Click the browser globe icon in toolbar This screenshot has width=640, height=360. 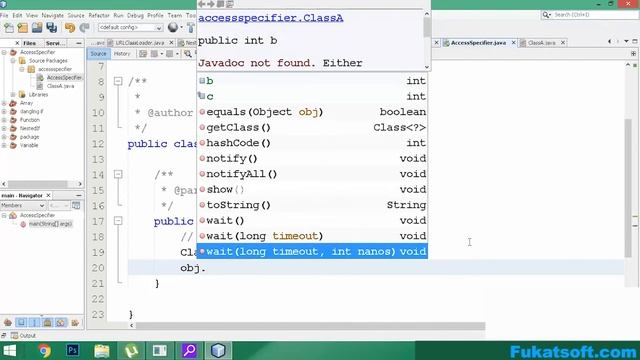coord(173,27)
